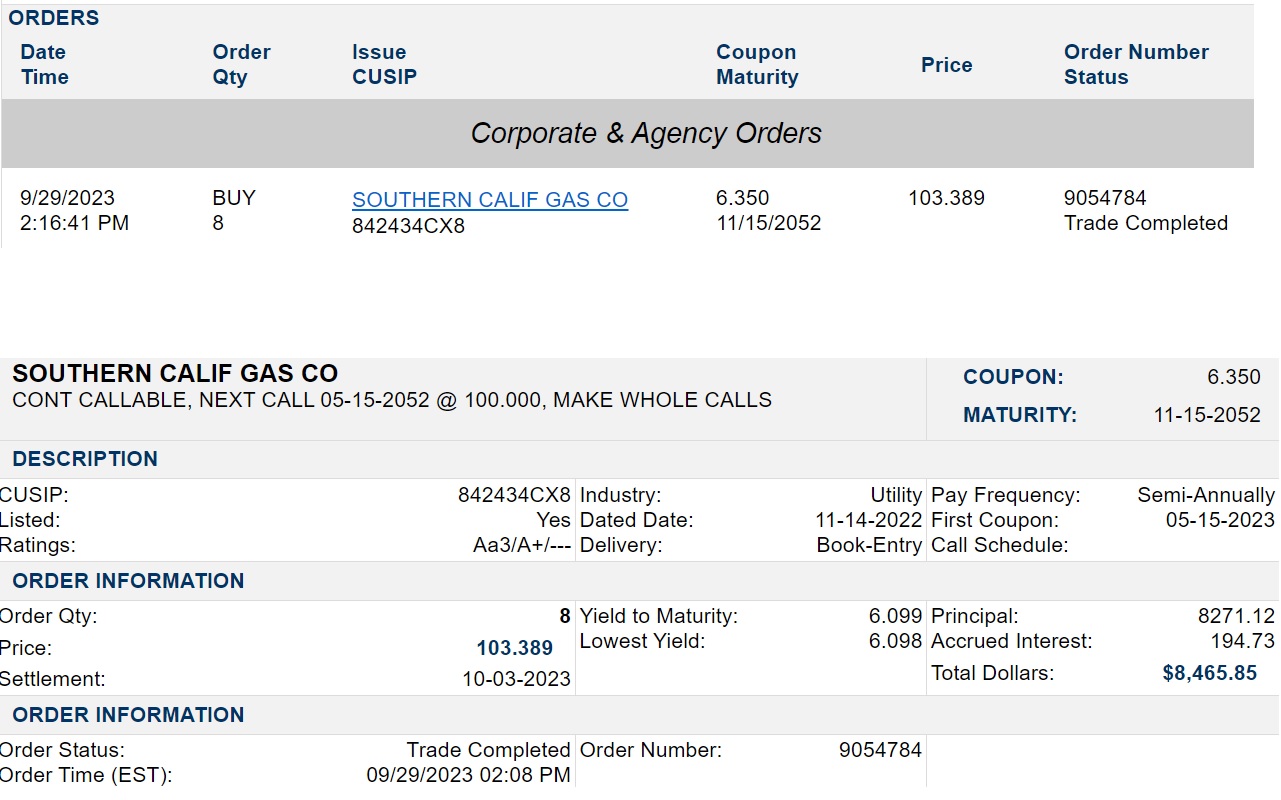The height and width of the screenshot is (800, 1281).
Task: Click the Corporate & Agency Orders banner
Action: [646, 134]
